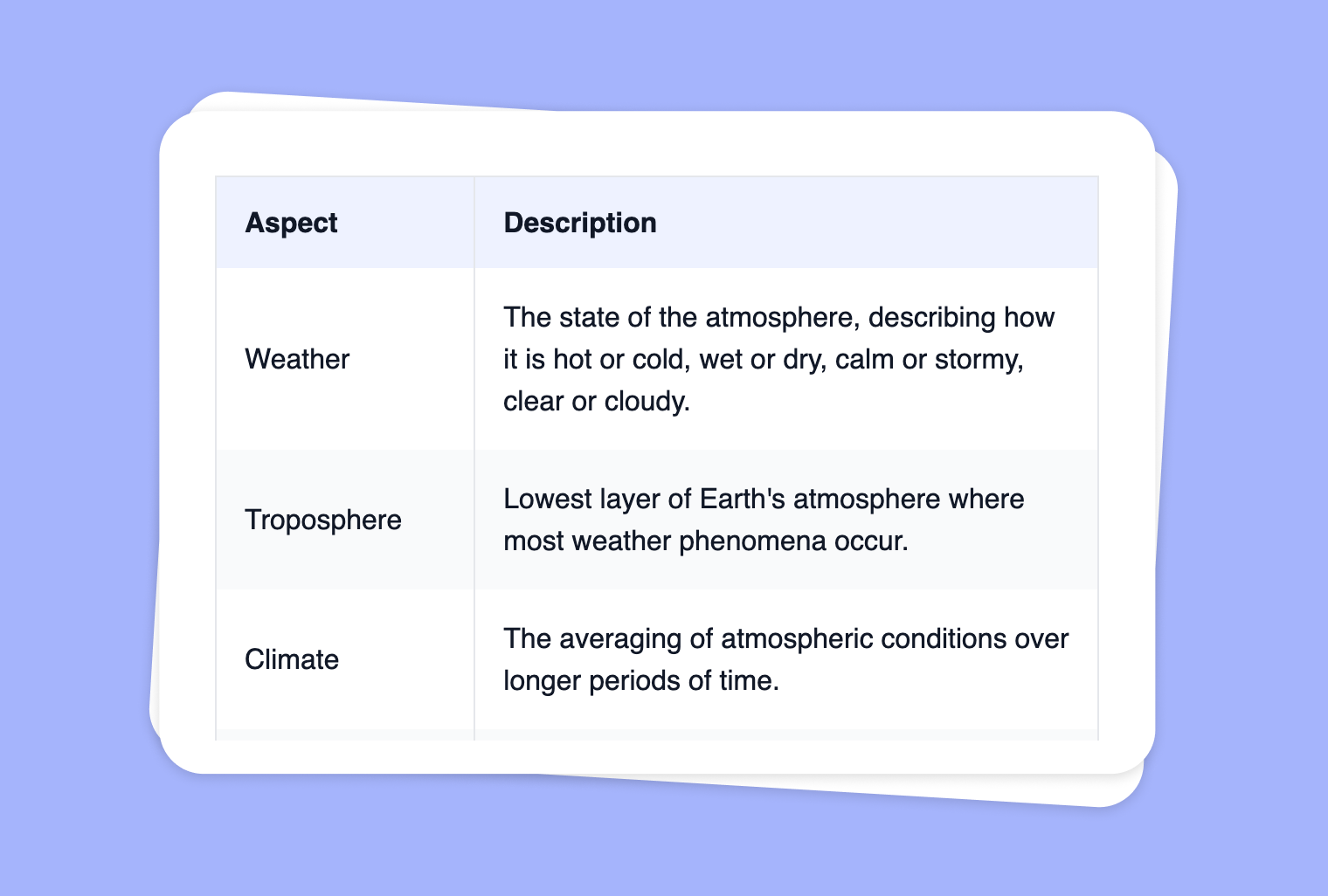Select the Weather row label

297,359
